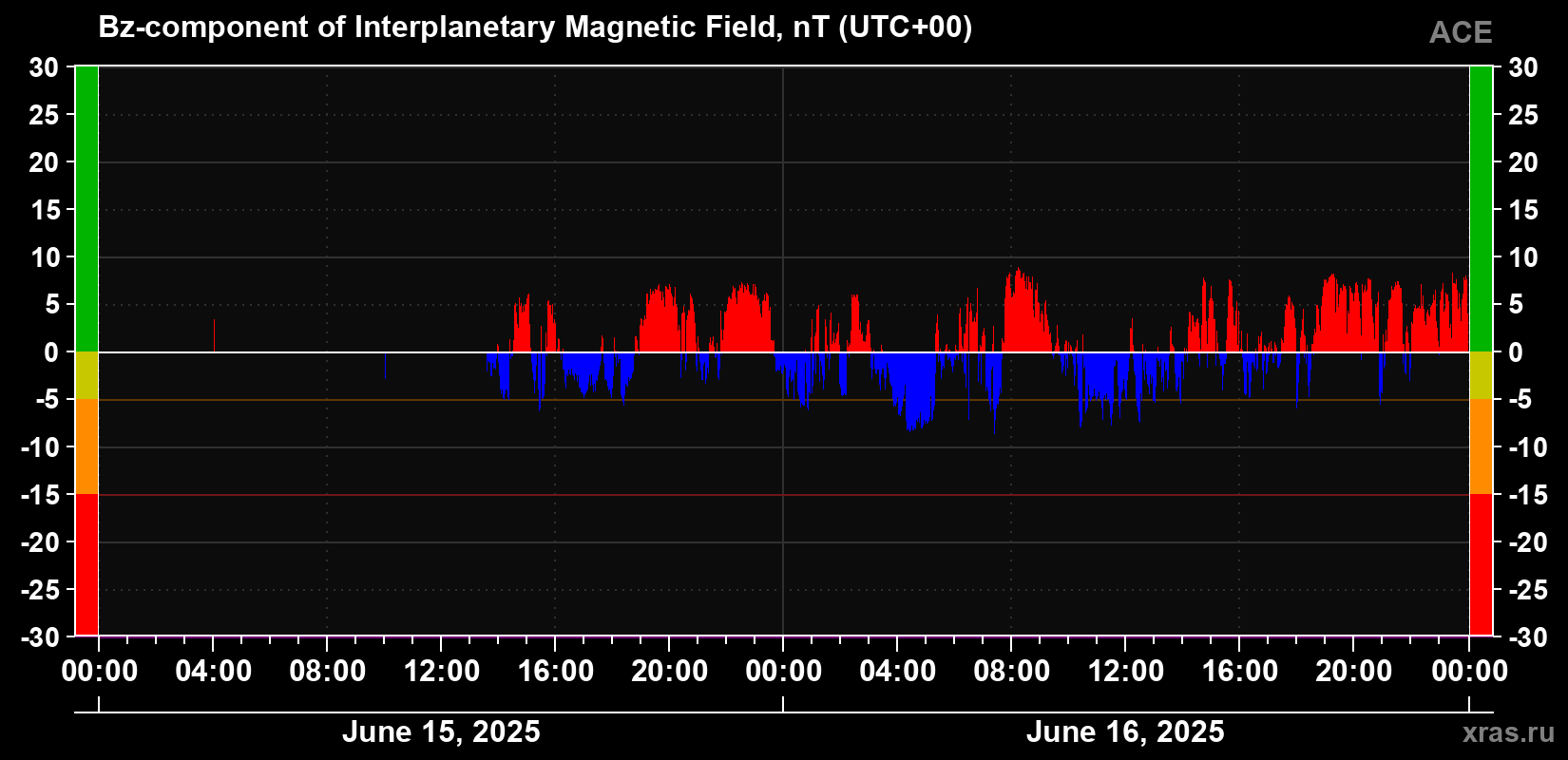Pick the 0 label on the left axis
Image resolution: width=1568 pixels, height=760 pixels.
tap(51, 352)
